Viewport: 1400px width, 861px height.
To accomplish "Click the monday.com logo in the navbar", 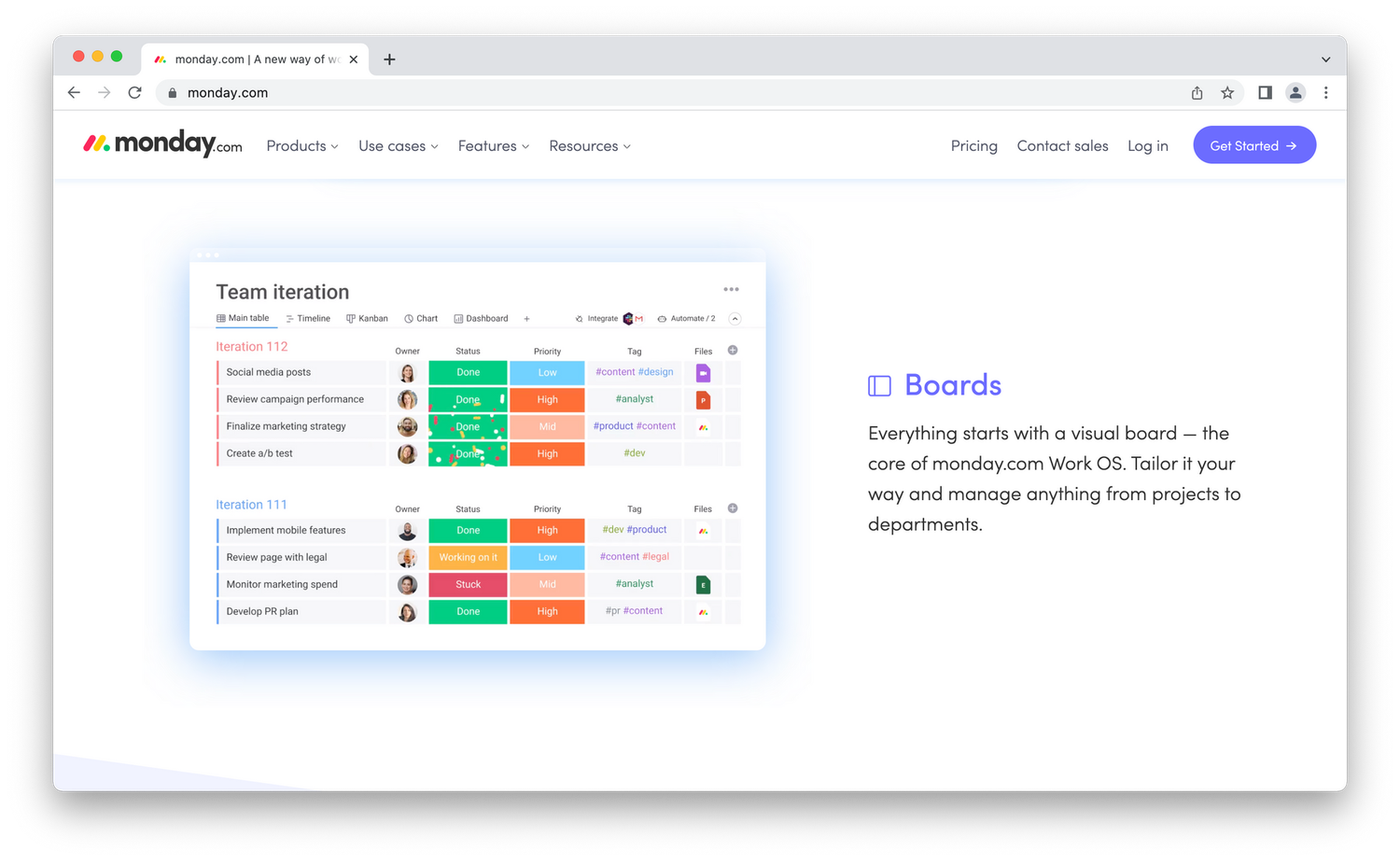I will [x=161, y=144].
